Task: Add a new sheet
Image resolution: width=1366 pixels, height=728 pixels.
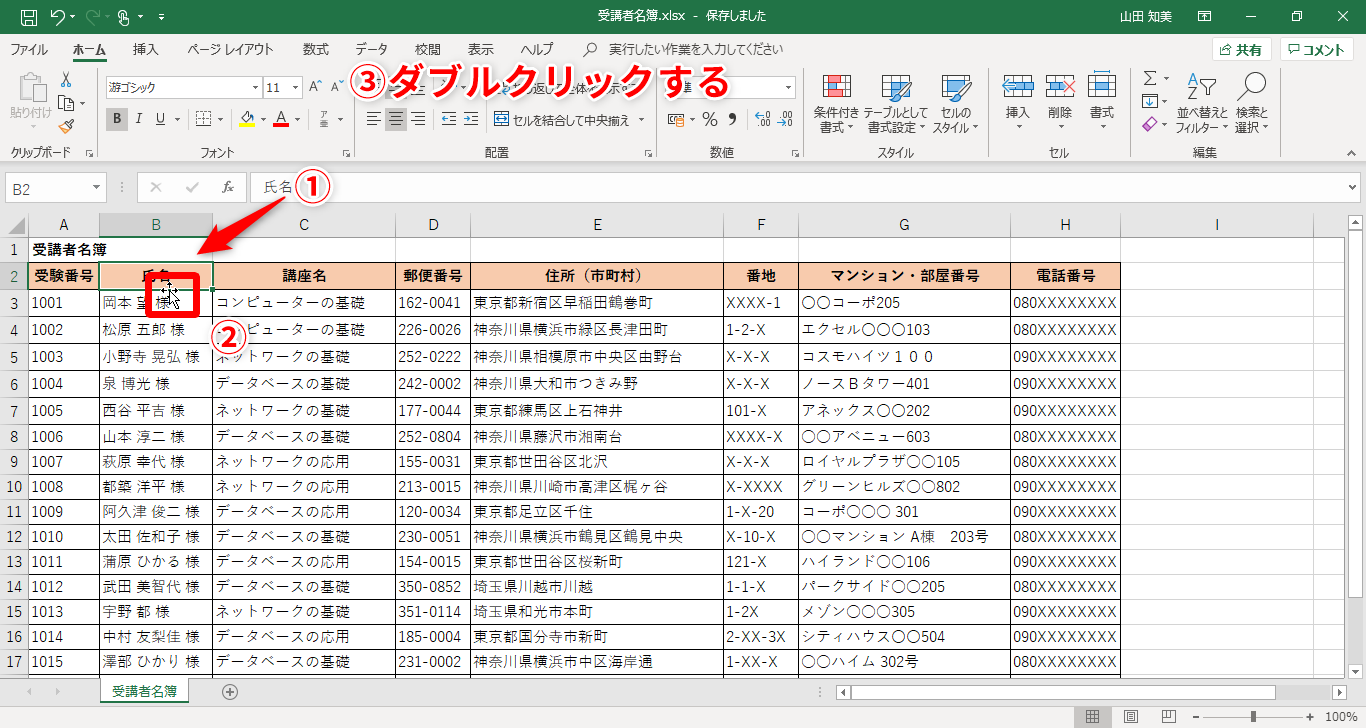Action: (x=230, y=692)
